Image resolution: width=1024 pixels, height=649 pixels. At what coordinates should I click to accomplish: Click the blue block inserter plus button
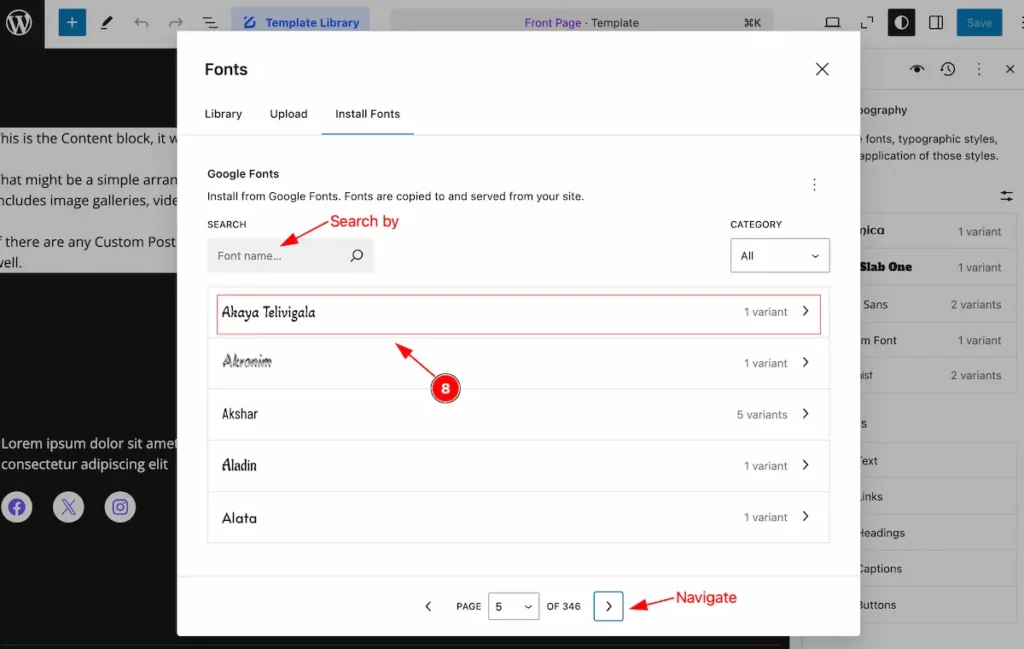click(72, 23)
